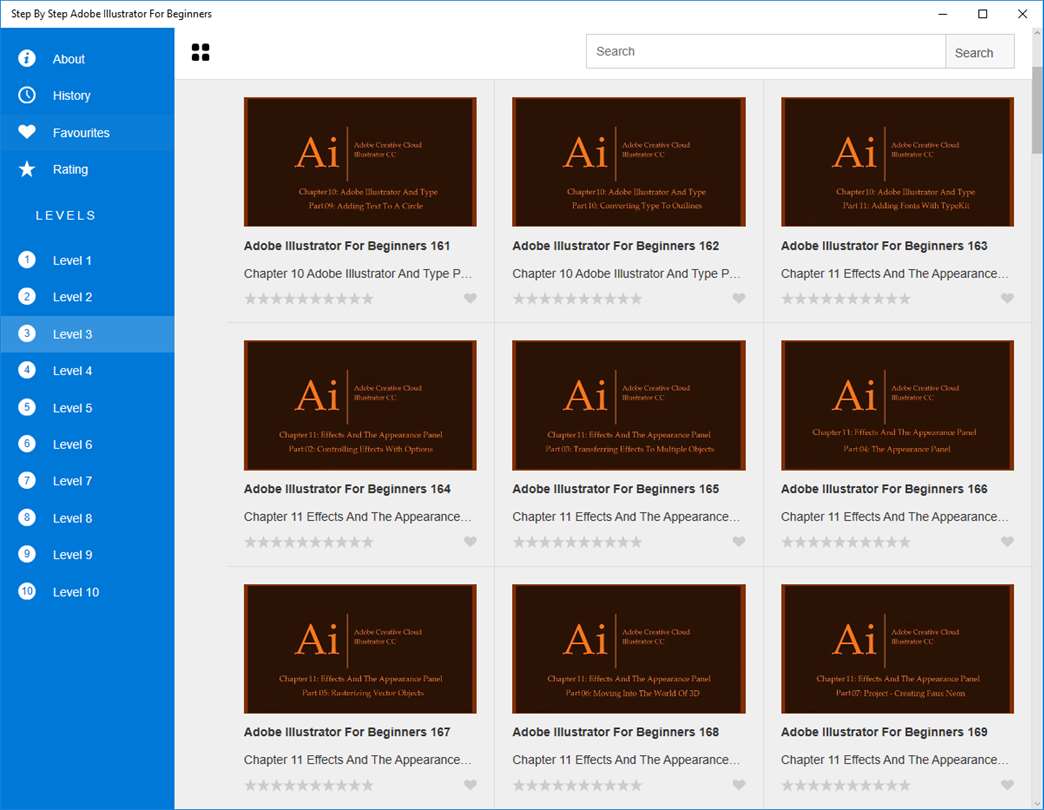
Task: Open the lesson 161 video thumbnail
Action: click(360, 162)
